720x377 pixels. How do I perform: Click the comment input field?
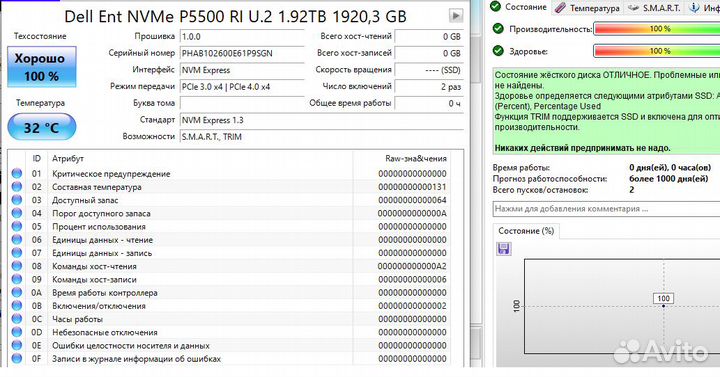606,209
